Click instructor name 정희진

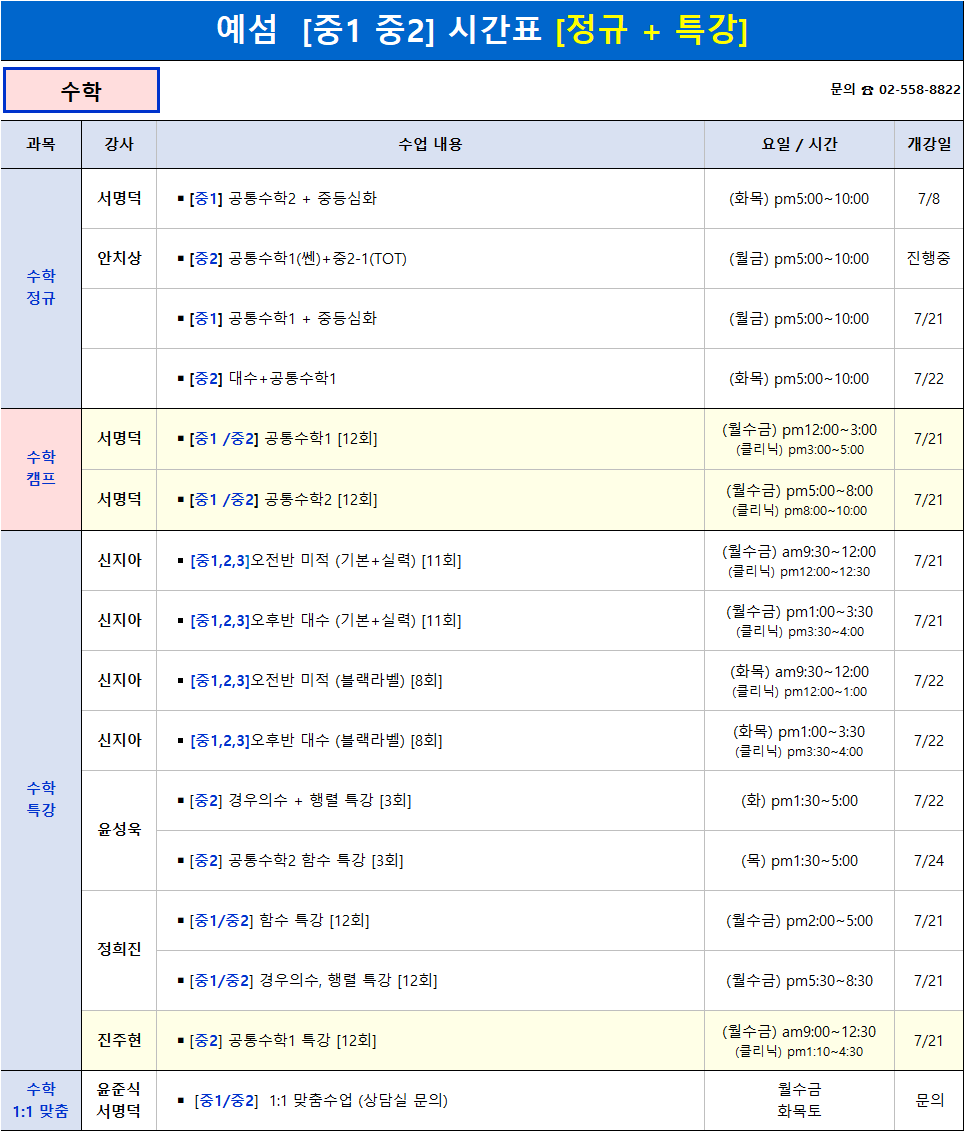(119, 949)
